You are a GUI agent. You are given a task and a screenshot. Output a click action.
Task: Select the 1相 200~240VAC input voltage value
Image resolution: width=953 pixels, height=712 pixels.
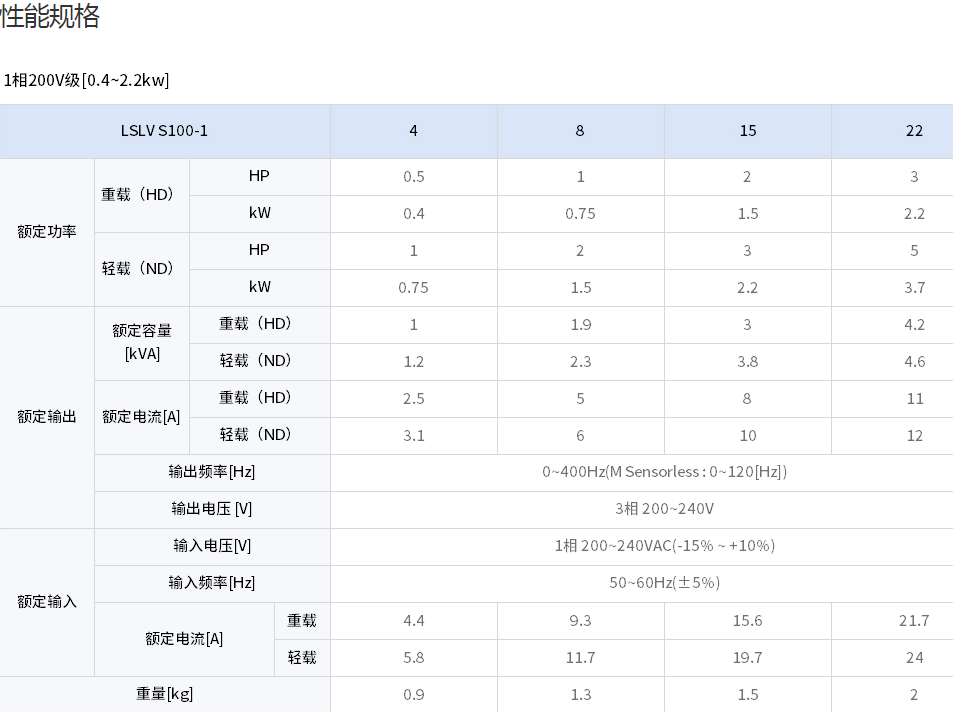664,547
